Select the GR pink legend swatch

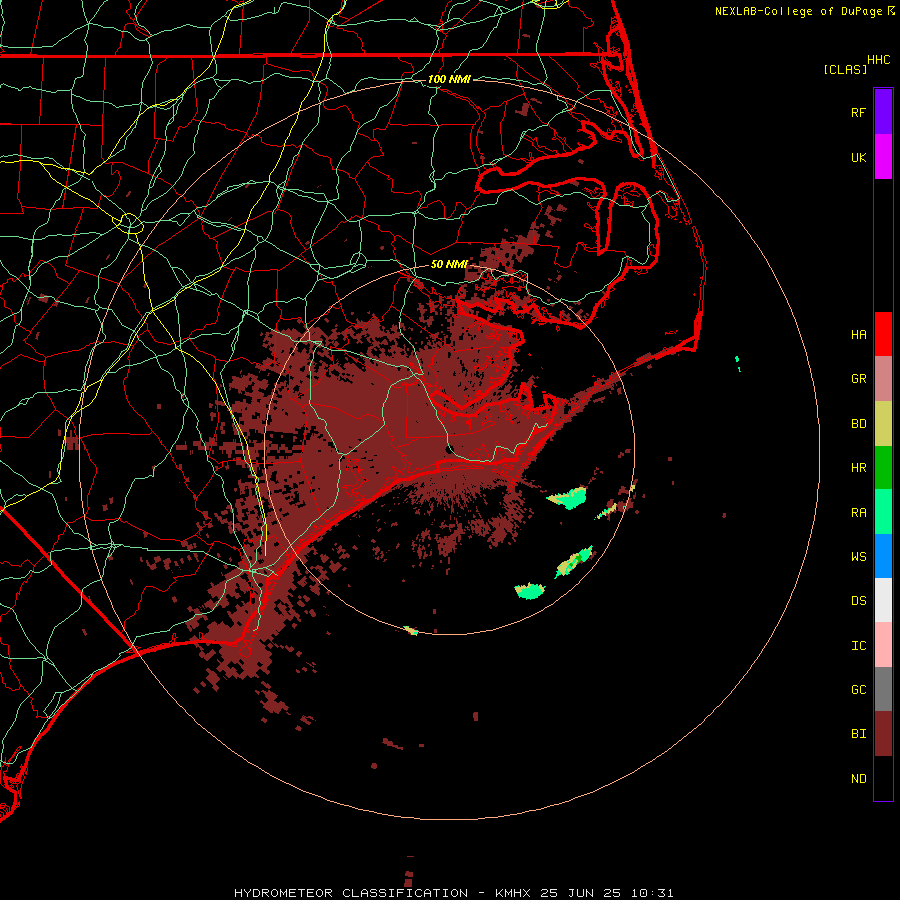883,379
